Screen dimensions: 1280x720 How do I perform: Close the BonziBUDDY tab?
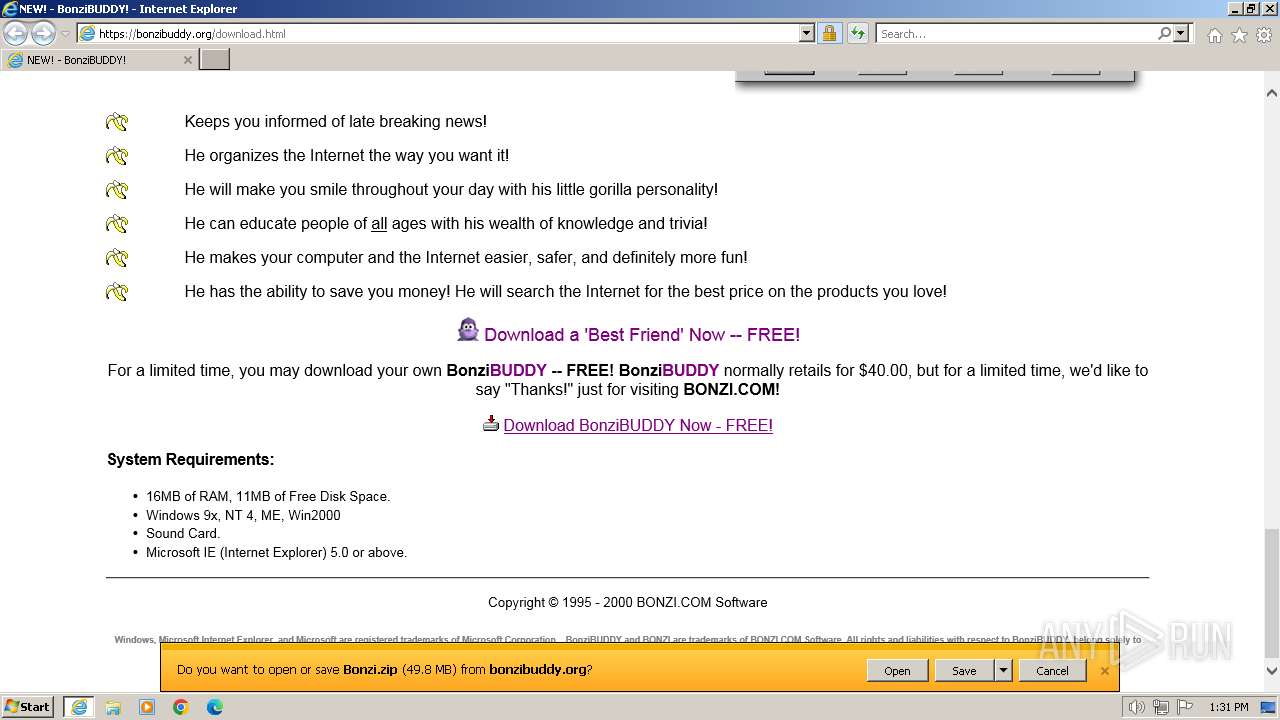[x=187, y=60]
